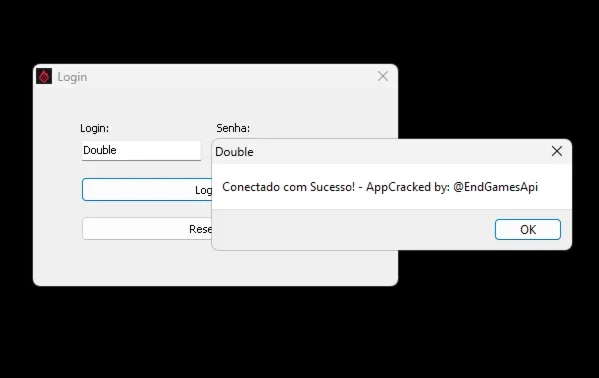The image size is (599, 378).
Task: Click blank space after "Double" in Login field
Action: pyautogui.click(x=159, y=150)
